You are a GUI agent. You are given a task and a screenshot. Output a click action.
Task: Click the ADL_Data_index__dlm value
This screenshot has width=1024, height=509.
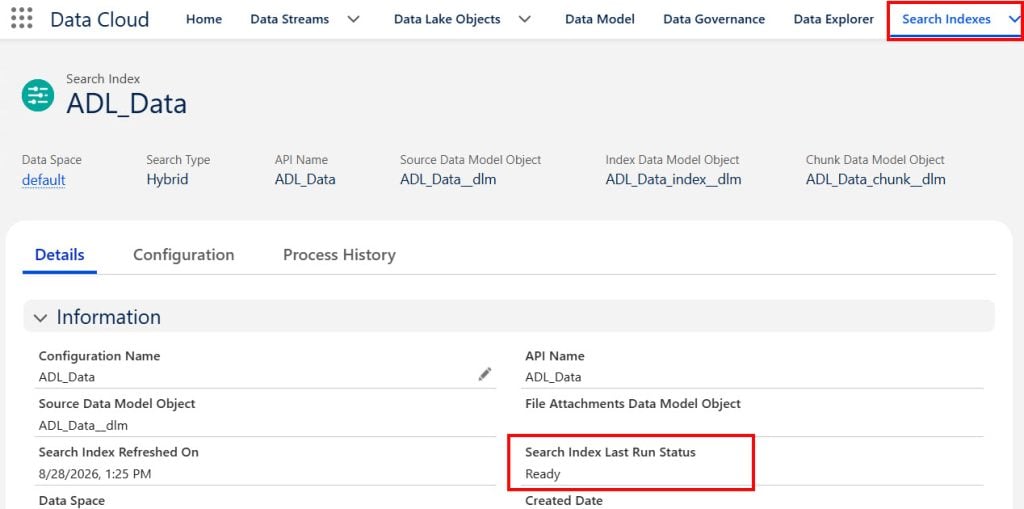pyautogui.click(x=673, y=179)
